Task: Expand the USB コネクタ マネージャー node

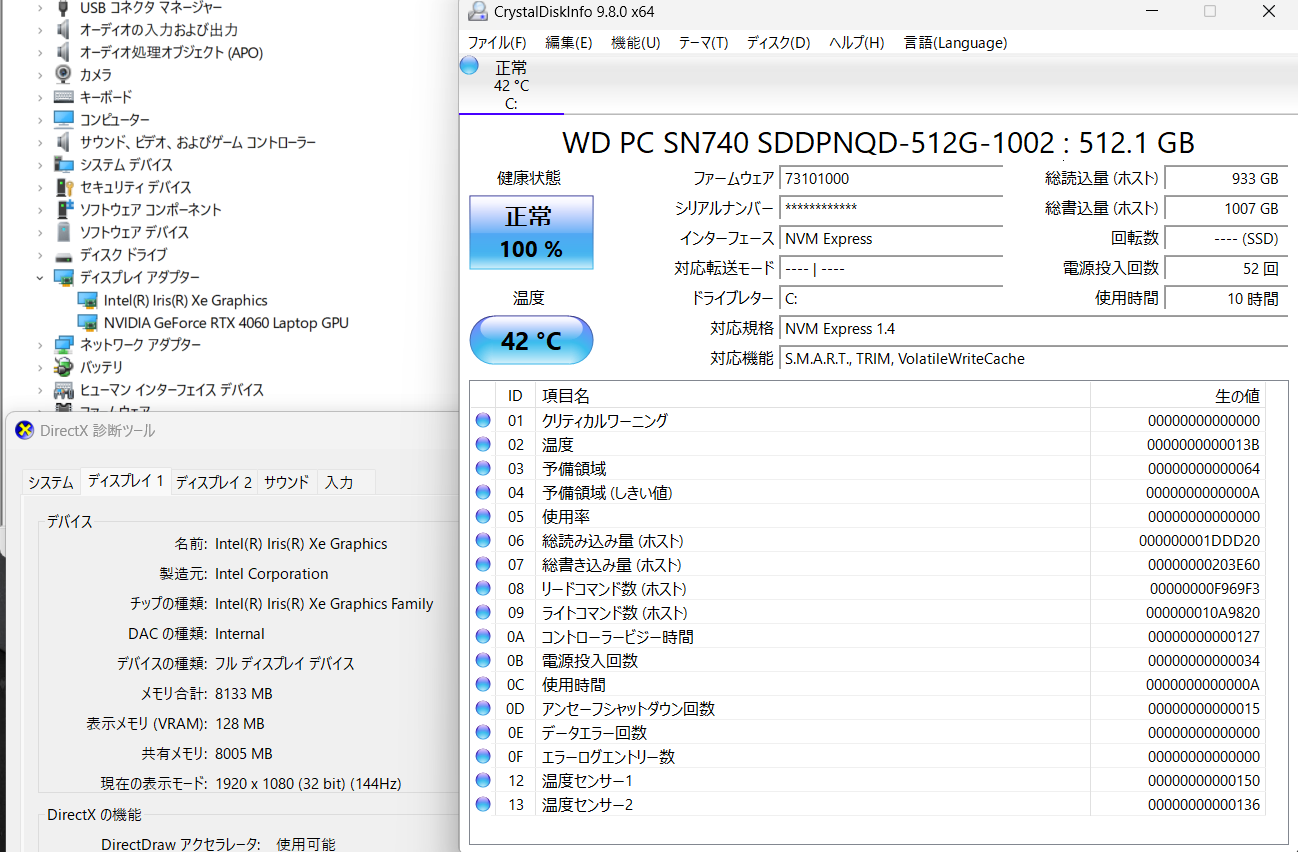Action: pos(41,8)
